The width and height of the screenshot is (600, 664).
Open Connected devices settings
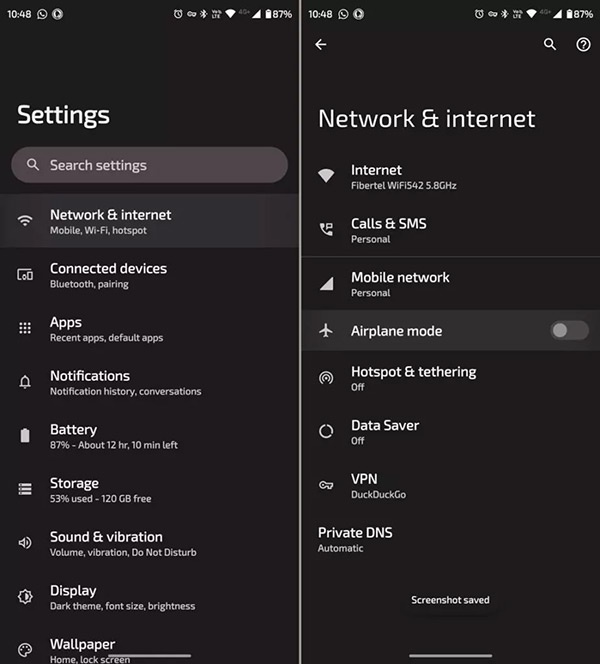pyautogui.click(x=108, y=275)
